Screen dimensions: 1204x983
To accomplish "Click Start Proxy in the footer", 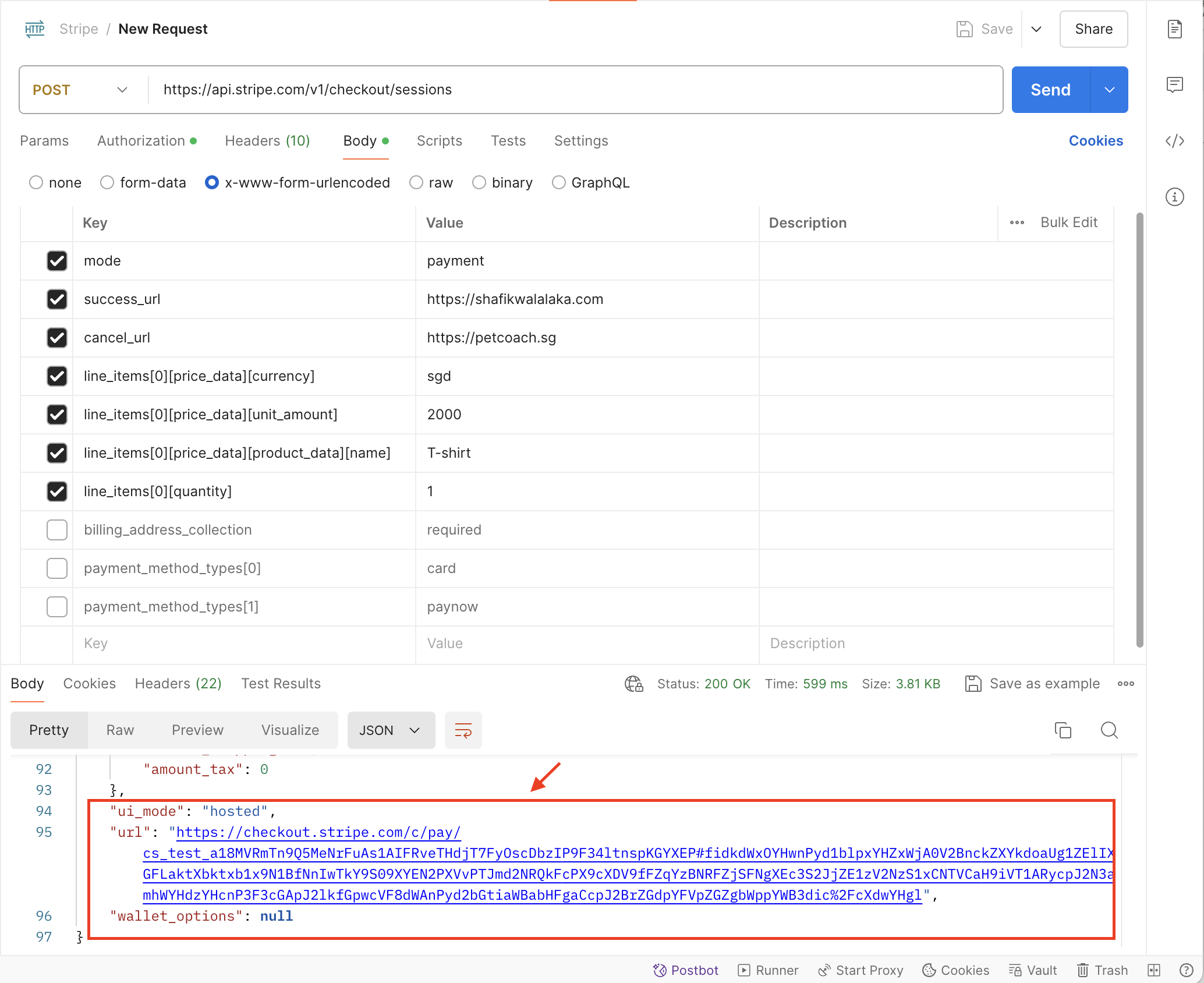I will (860, 970).
